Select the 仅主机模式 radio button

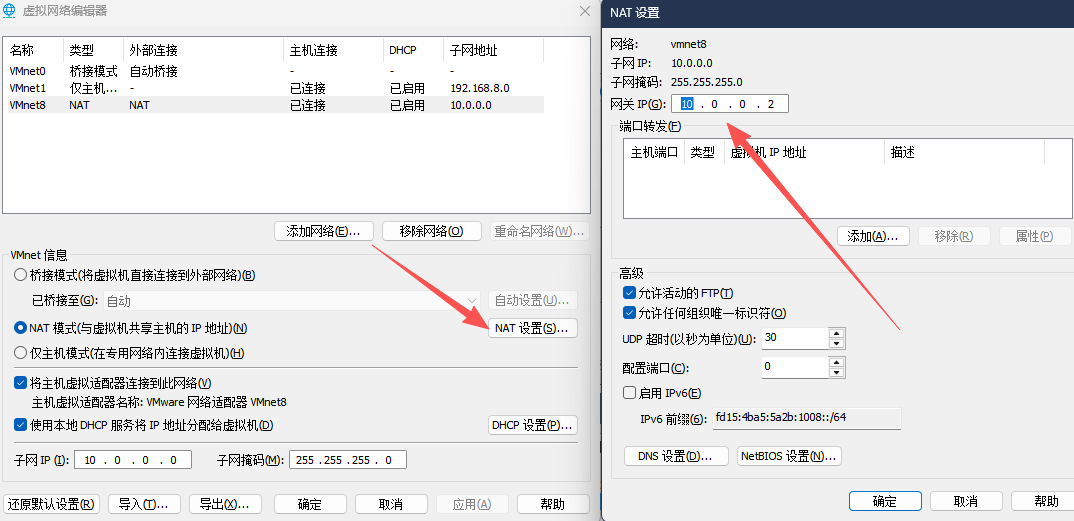coord(20,353)
